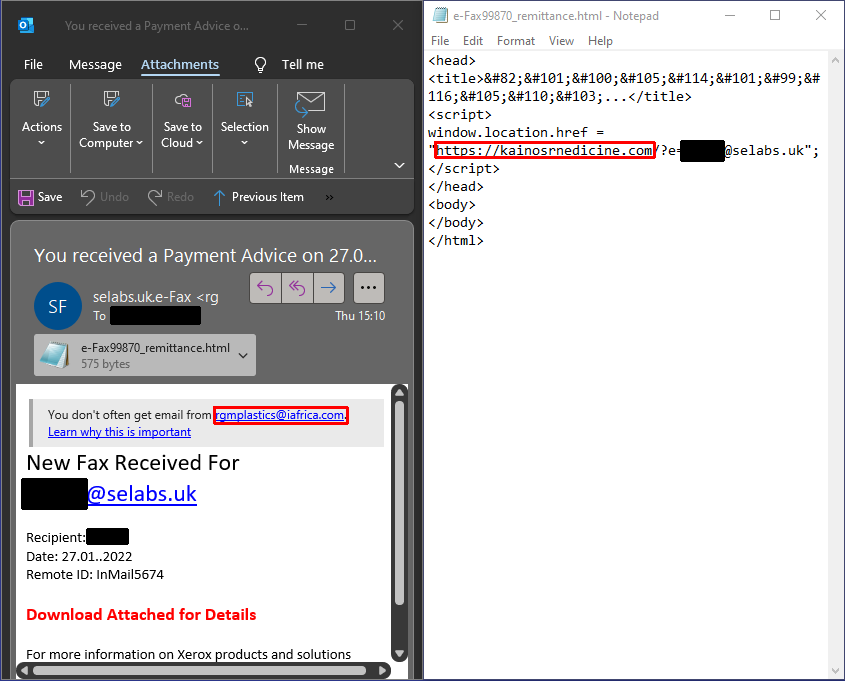Open Notepad Help menu
Screen dimensions: 845x681
coord(600,41)
